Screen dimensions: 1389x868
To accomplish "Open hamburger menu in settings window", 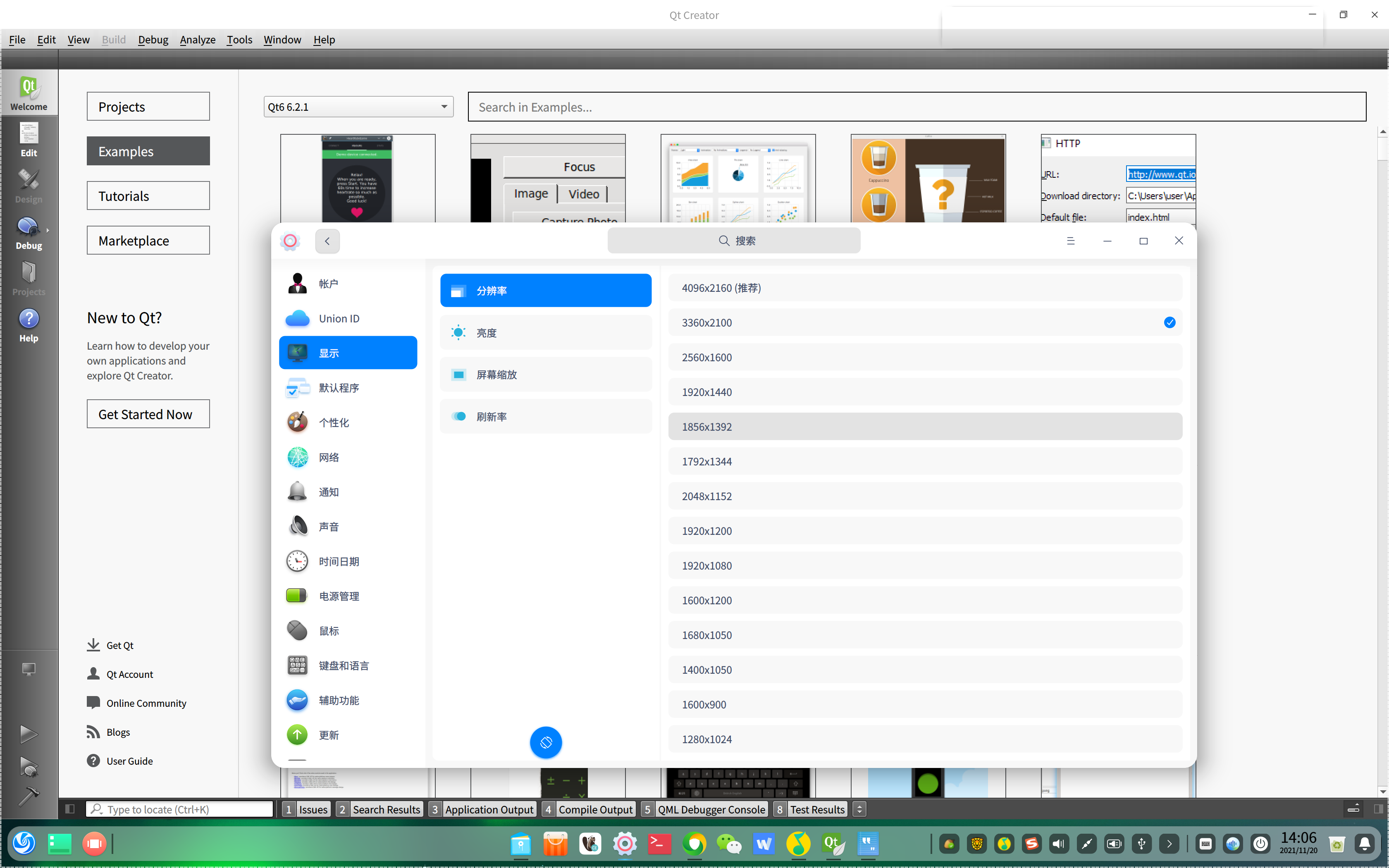I will 1070,241.
